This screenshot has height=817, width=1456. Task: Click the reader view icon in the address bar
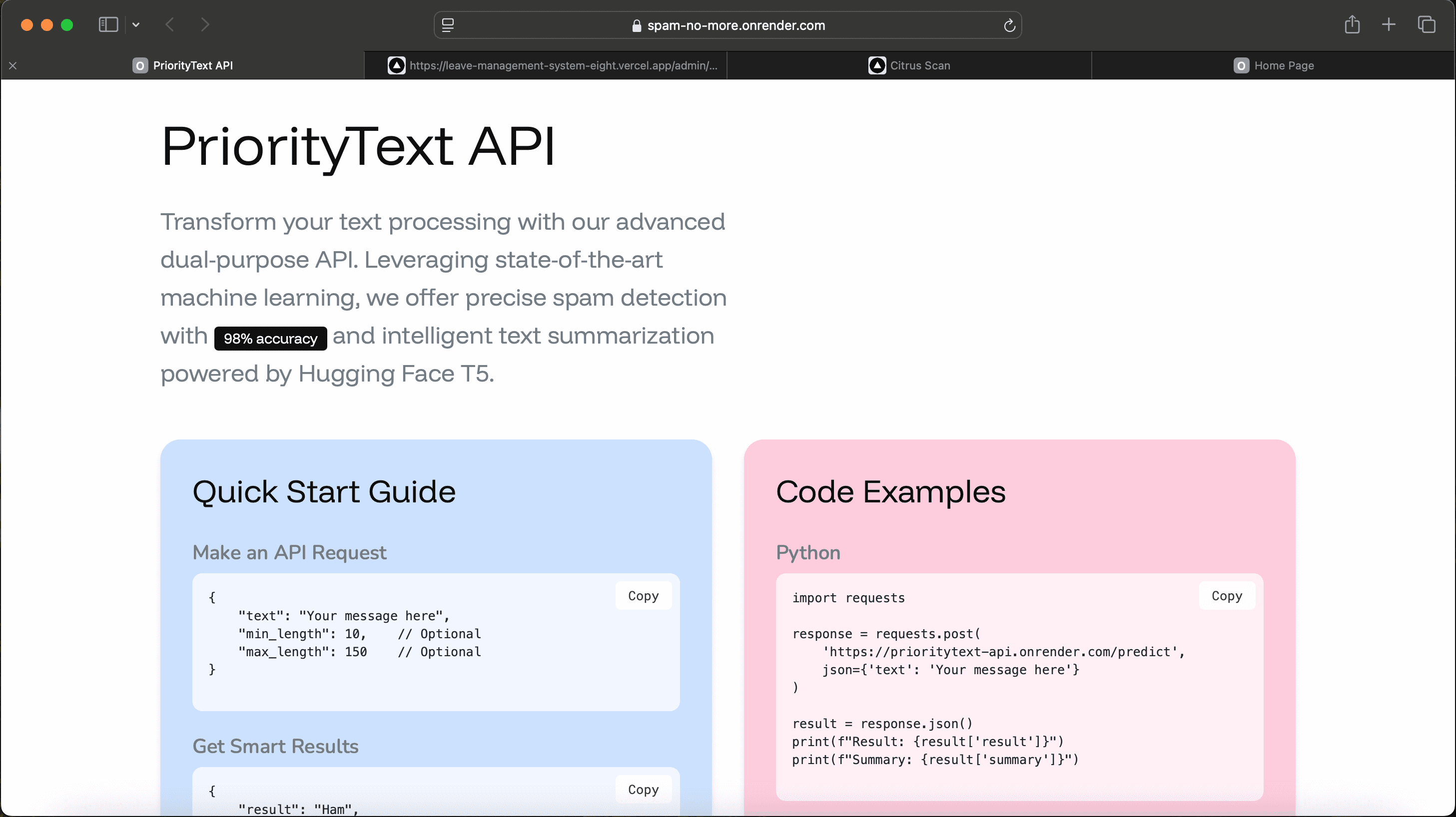pyautogui.click(x=448, y=25)
